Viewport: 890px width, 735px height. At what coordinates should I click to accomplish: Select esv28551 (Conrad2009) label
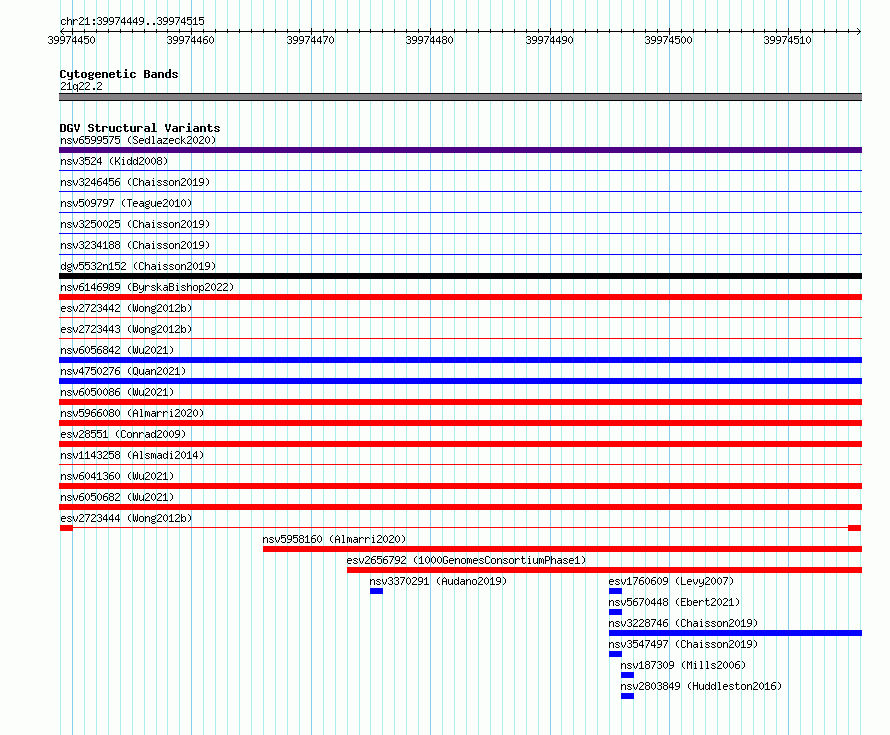coord(123,434)
